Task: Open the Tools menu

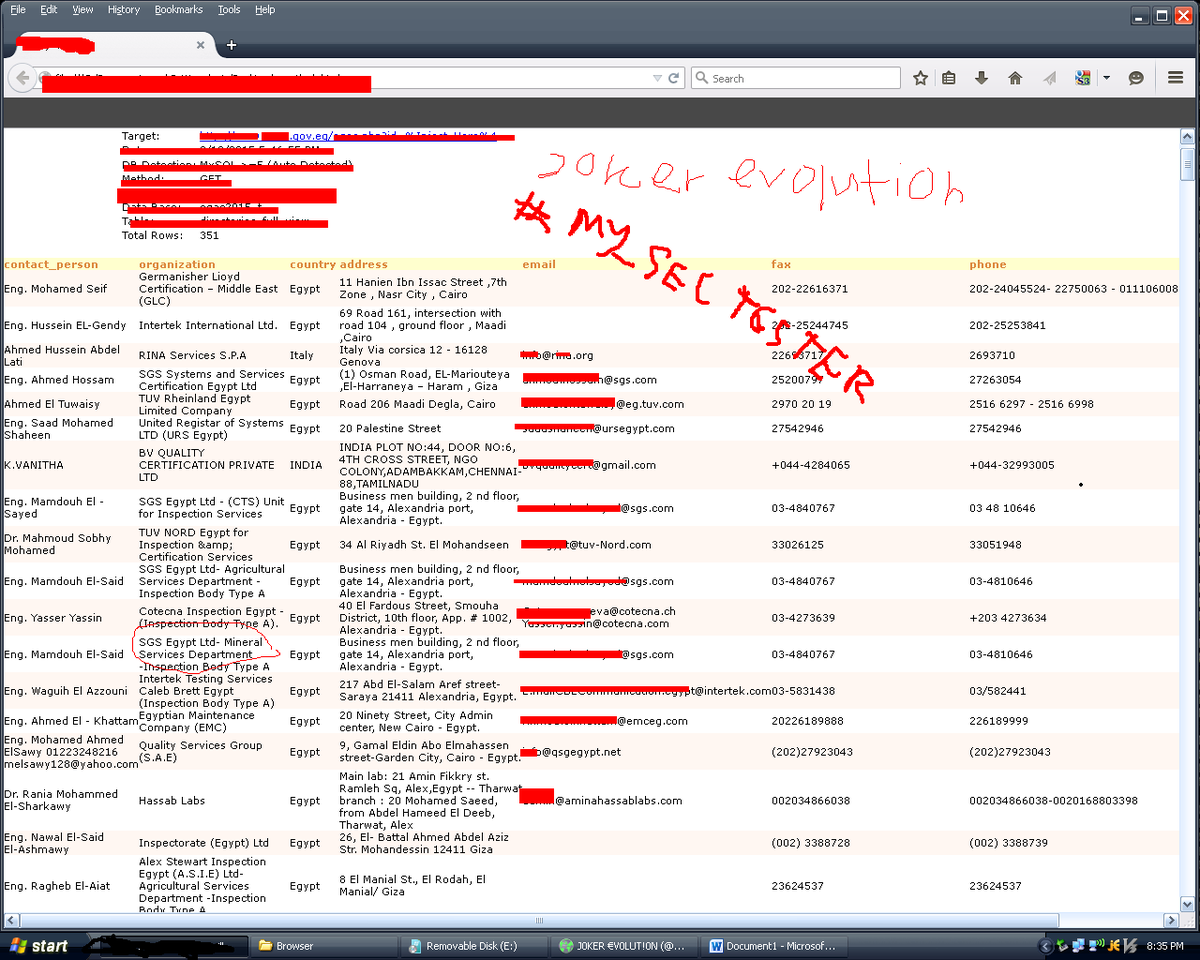Action: point(229,9)
